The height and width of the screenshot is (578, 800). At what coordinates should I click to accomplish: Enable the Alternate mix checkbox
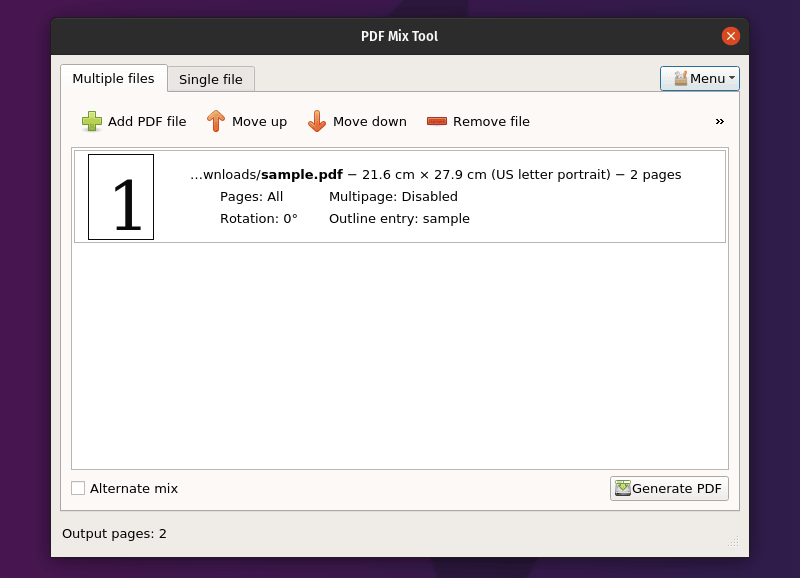point(78,488)
